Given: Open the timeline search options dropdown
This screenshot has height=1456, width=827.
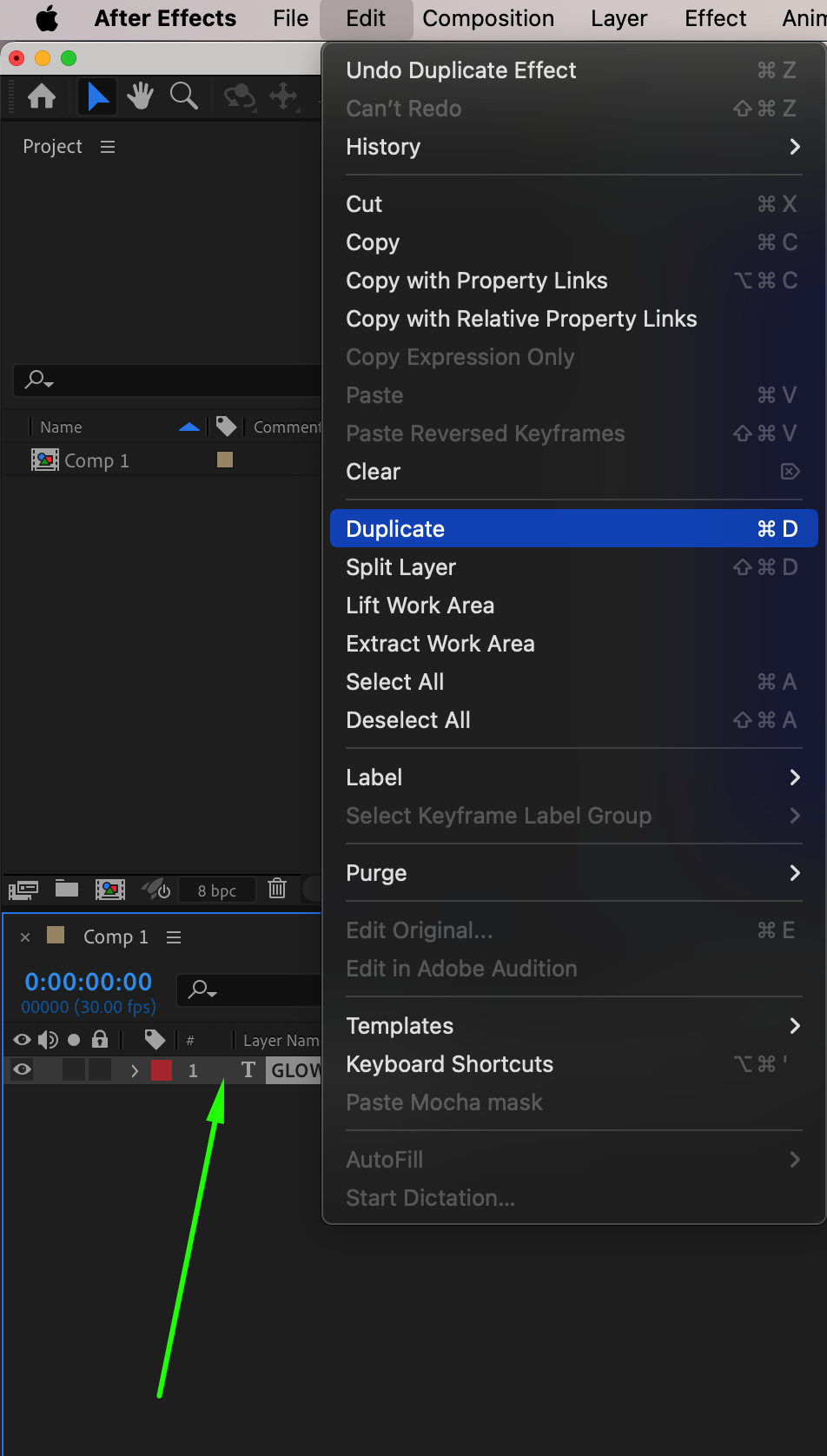Looking at the screenshot, I should coord(202,989).
